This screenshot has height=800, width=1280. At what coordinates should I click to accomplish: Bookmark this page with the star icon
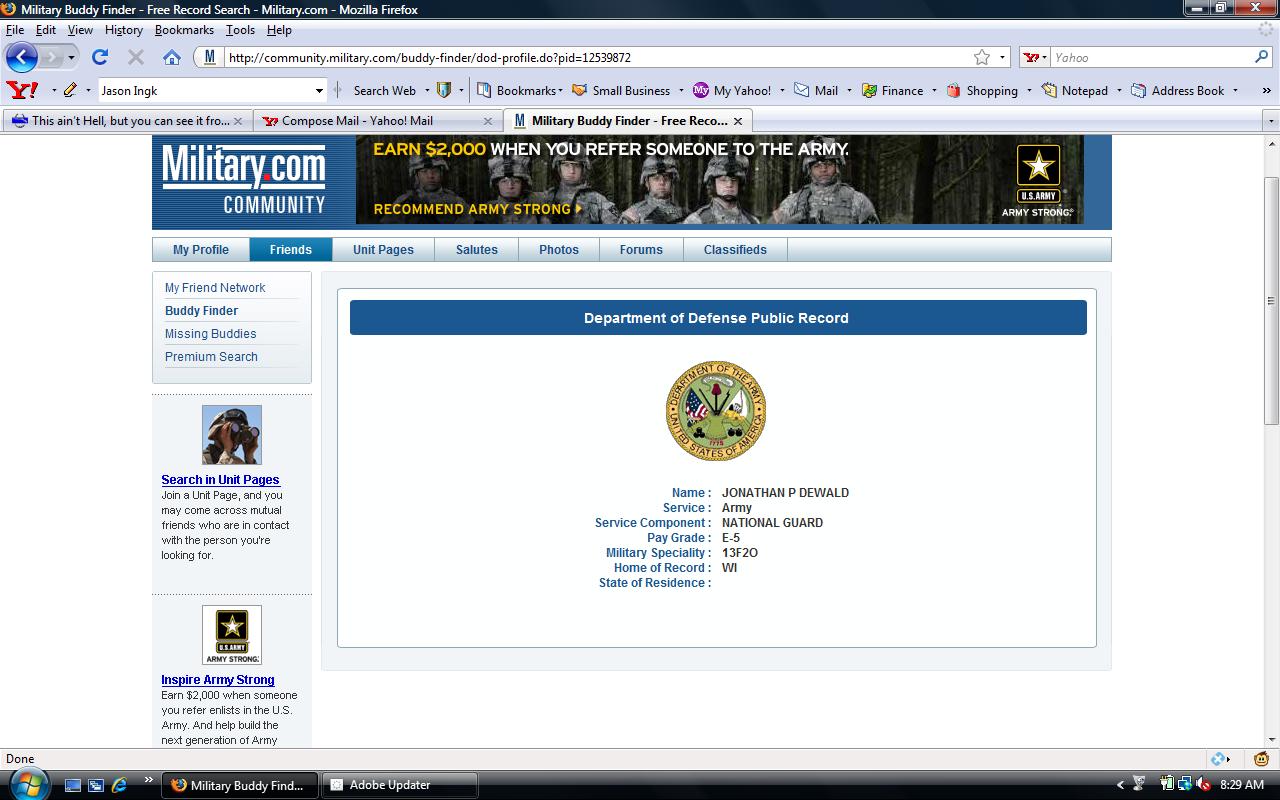(x=982, y=57)
